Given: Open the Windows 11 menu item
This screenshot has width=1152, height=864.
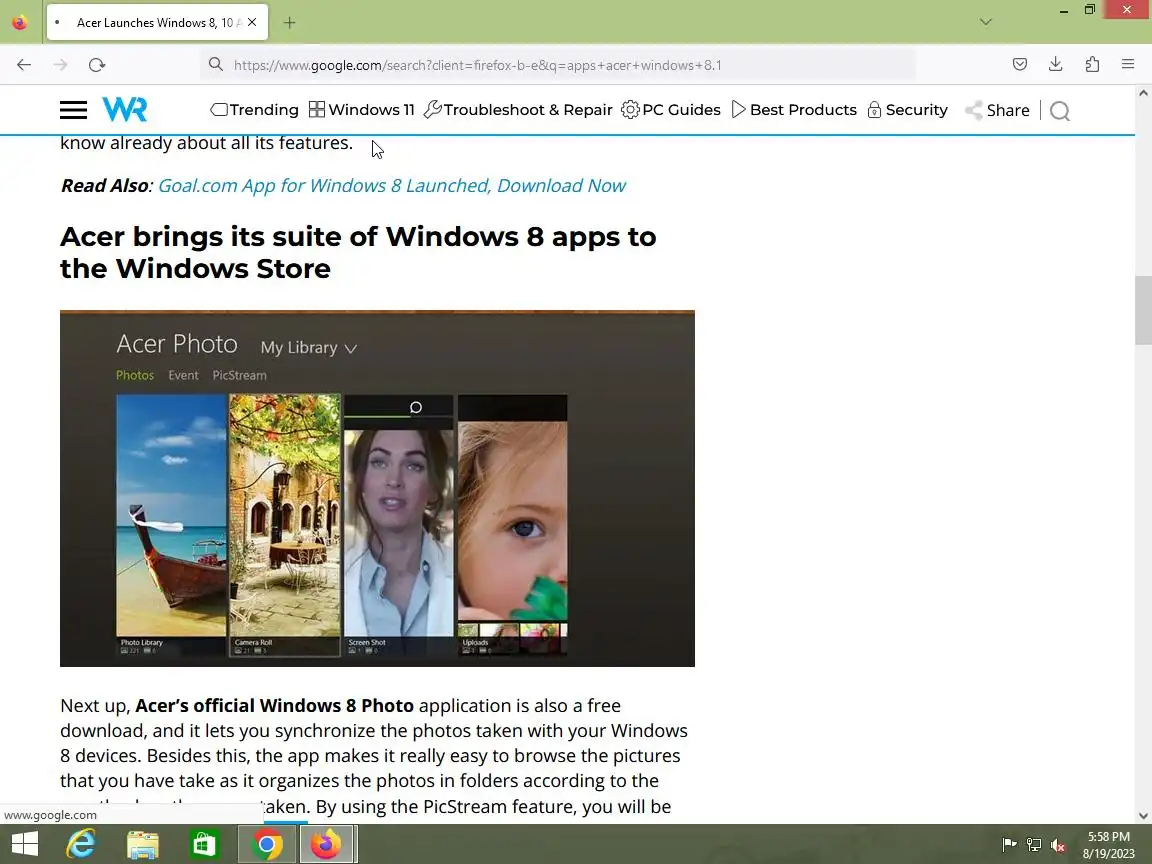Looking at the screenshot, I should tap(361, 110).
